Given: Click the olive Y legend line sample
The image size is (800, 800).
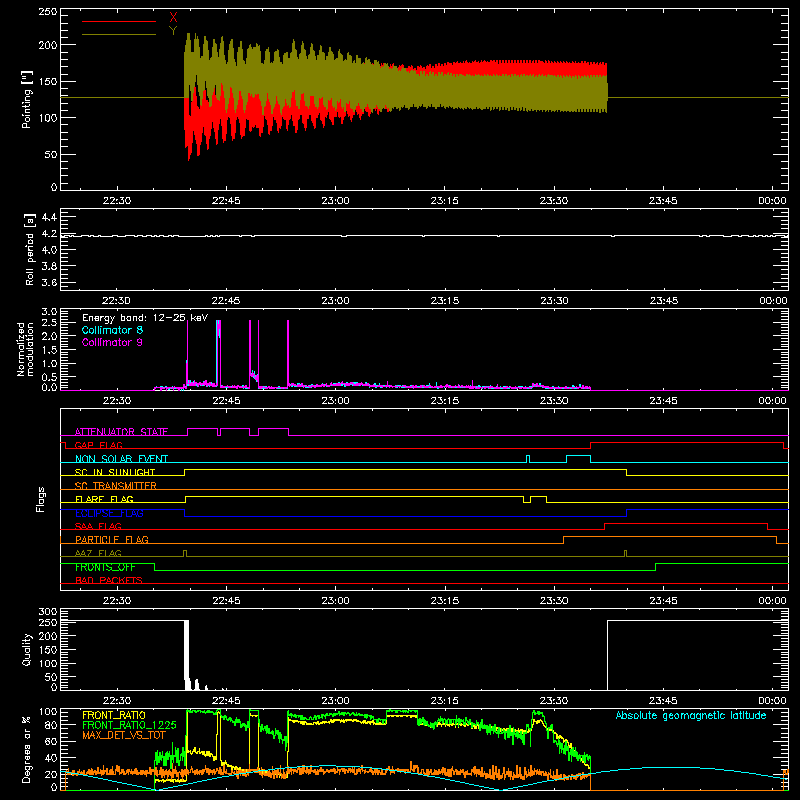Looking at the screenshot, I should tap(119, 34).
